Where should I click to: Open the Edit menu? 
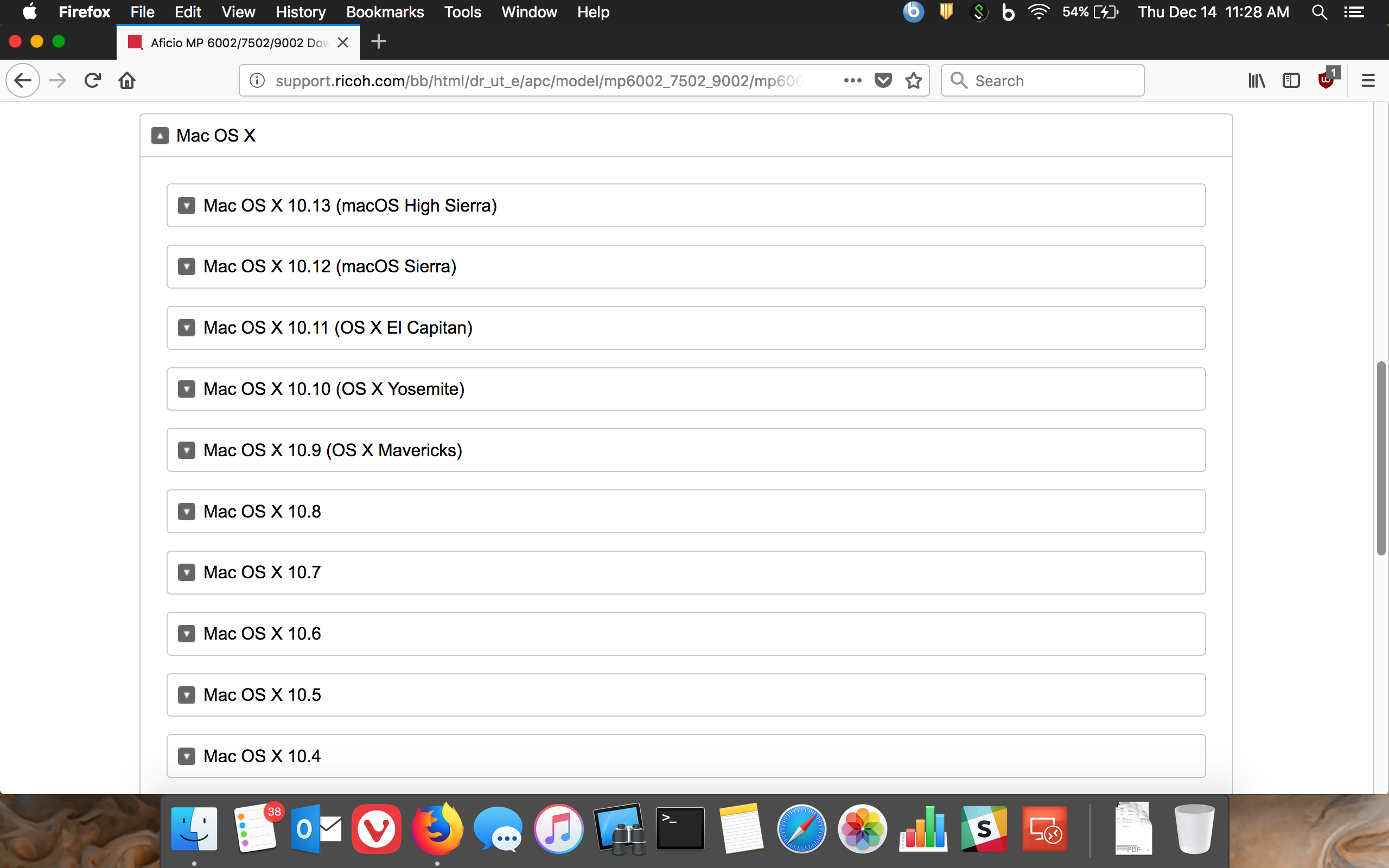188,12
